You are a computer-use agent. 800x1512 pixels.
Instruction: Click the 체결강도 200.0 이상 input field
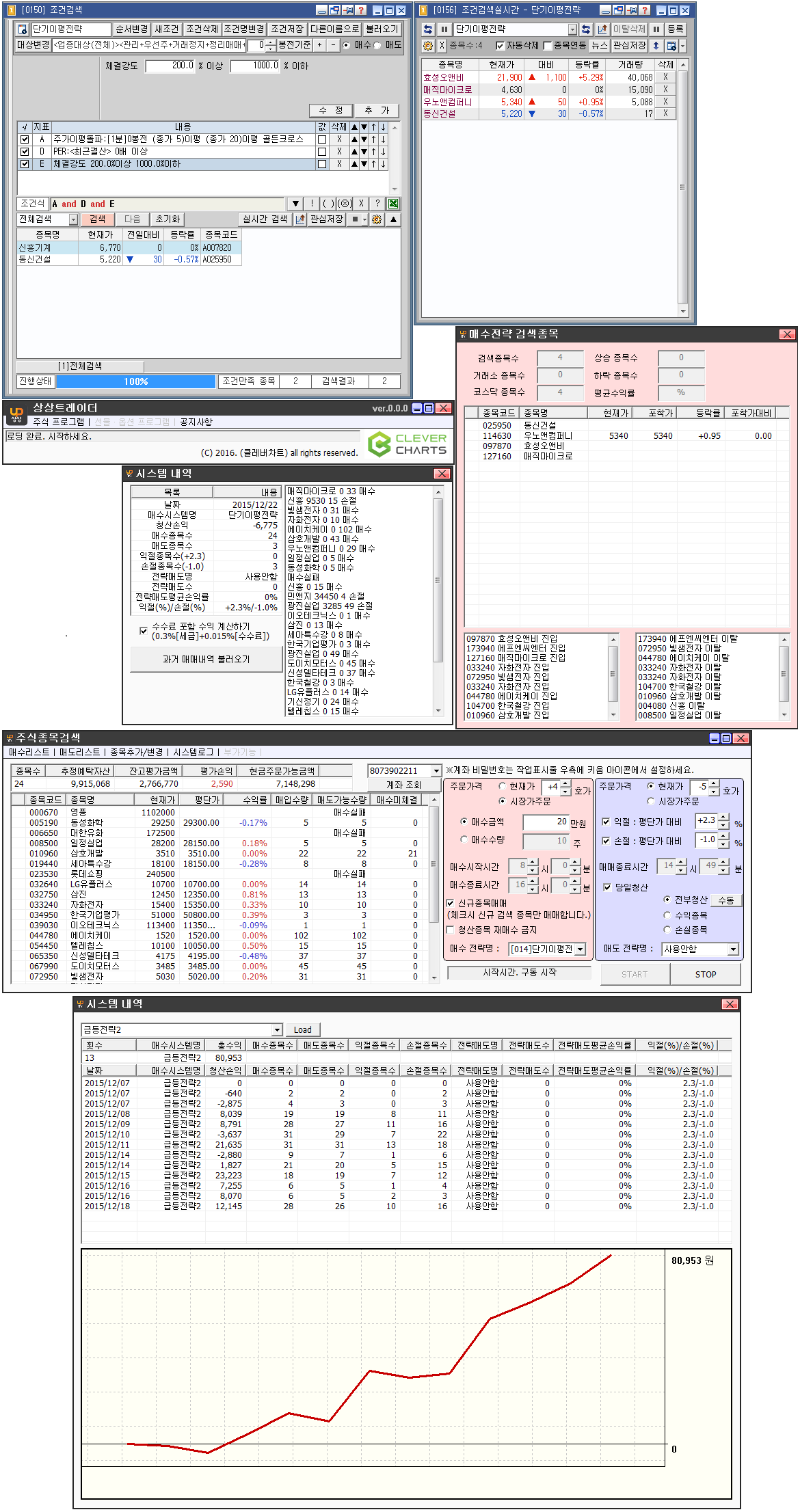(x=171, y=66)
